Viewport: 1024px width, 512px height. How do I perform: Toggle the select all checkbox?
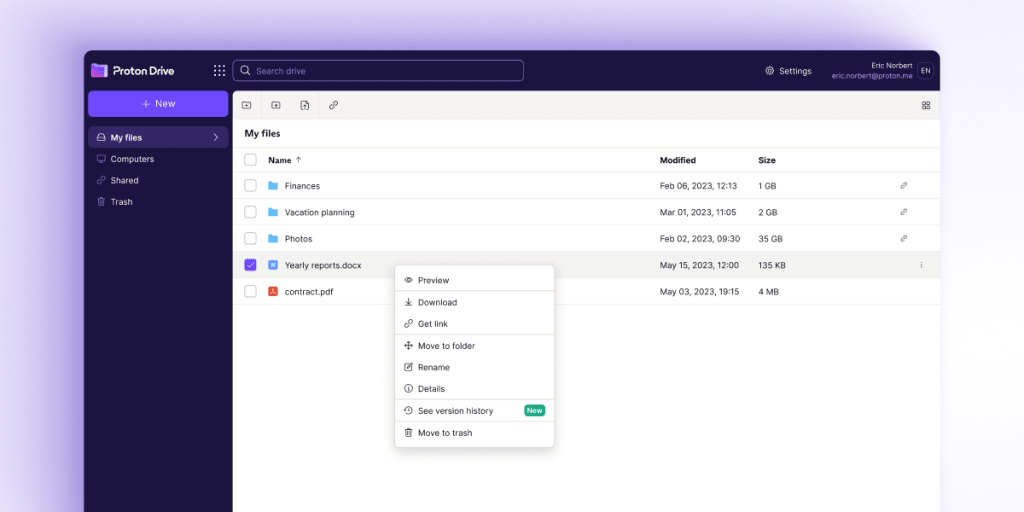click(x=250, y=159)
